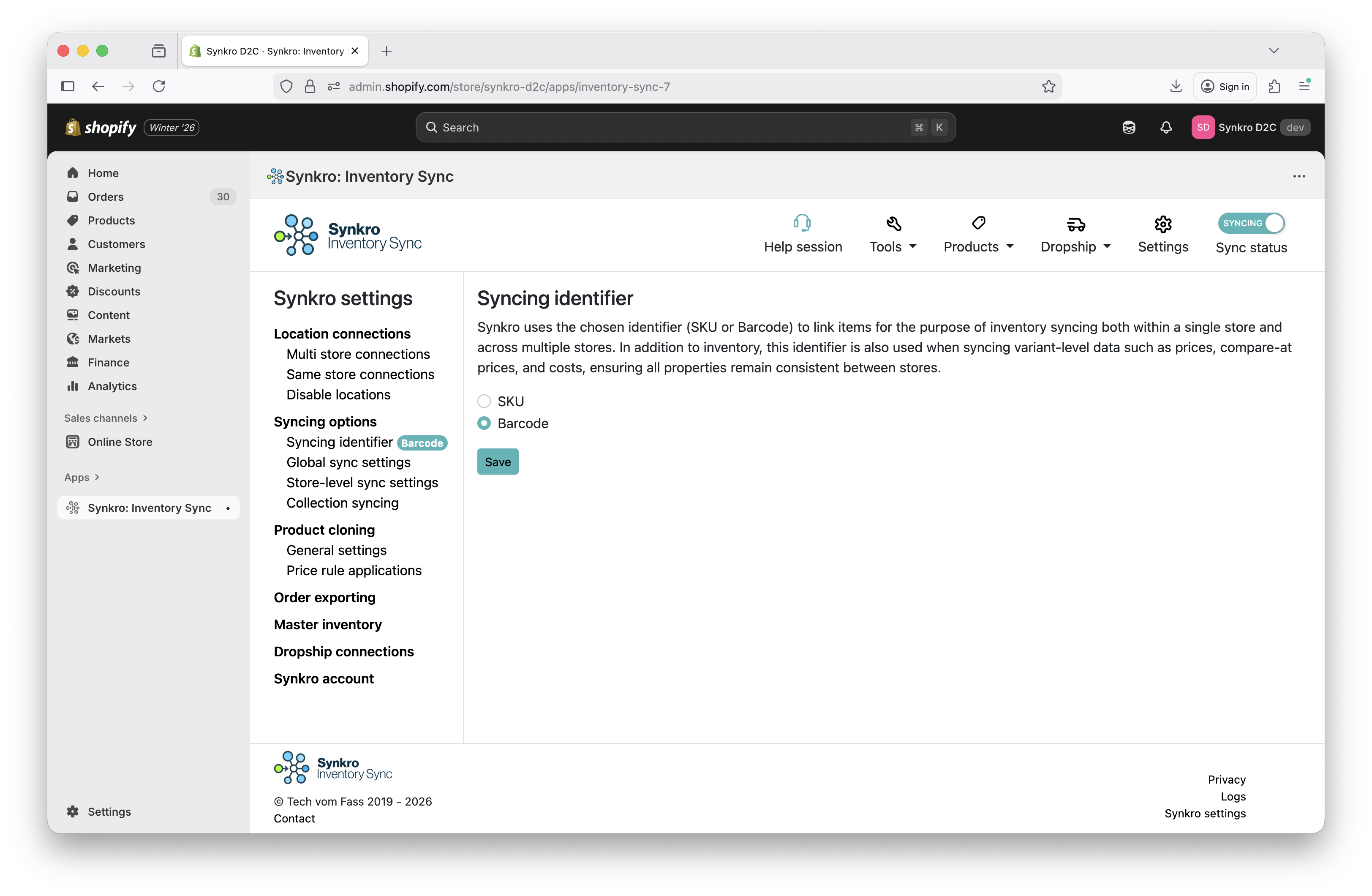Image resolution: width=1372 pixels, height=896 pixels.
Task: Expand the Tools dropdown menu
Action: pyautogui.click(x=893, y=247)
